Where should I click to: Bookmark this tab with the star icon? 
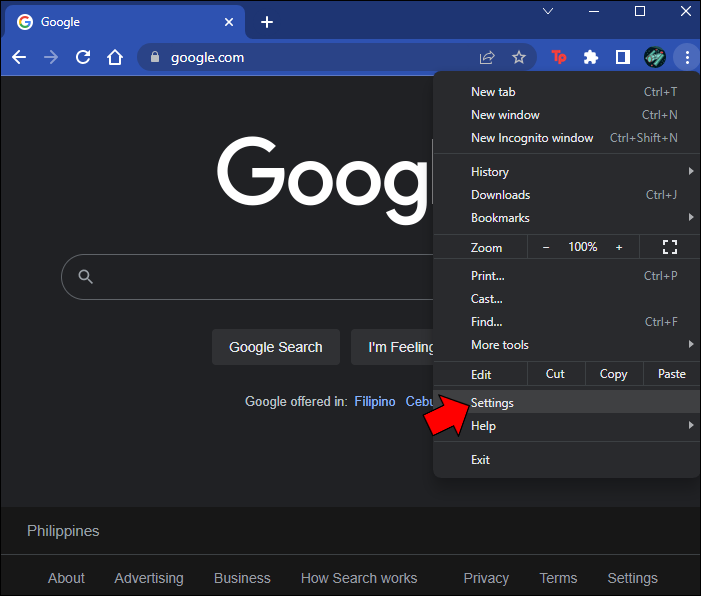(519, 57)
